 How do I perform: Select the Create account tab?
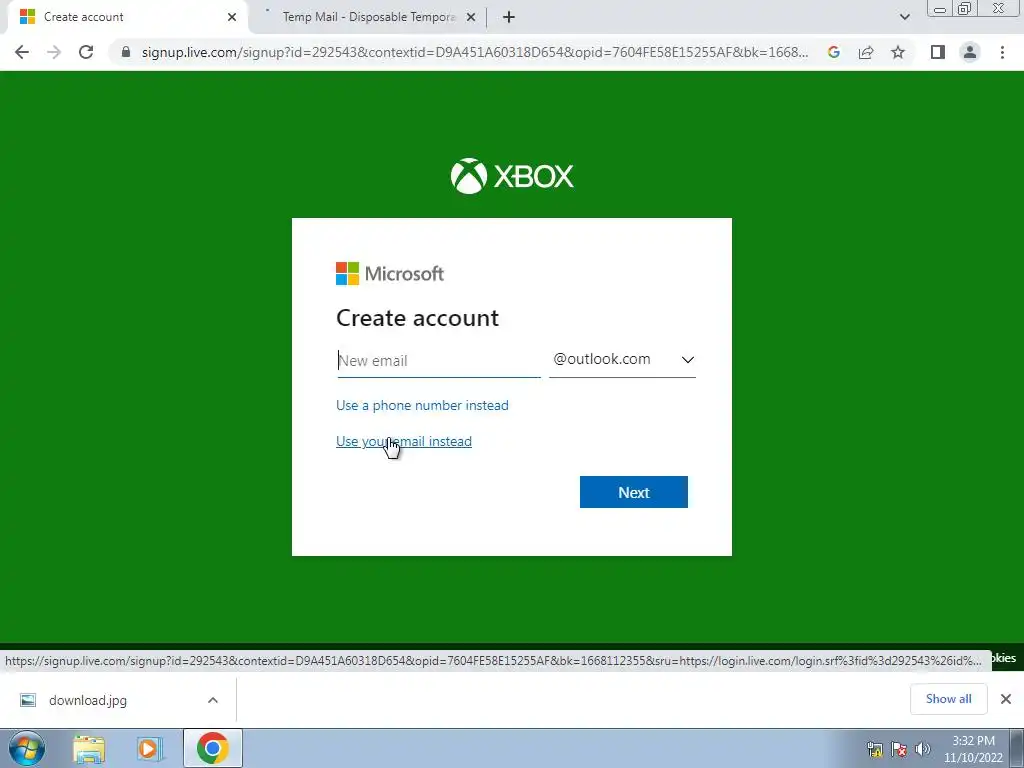click(x=127, y=17)
